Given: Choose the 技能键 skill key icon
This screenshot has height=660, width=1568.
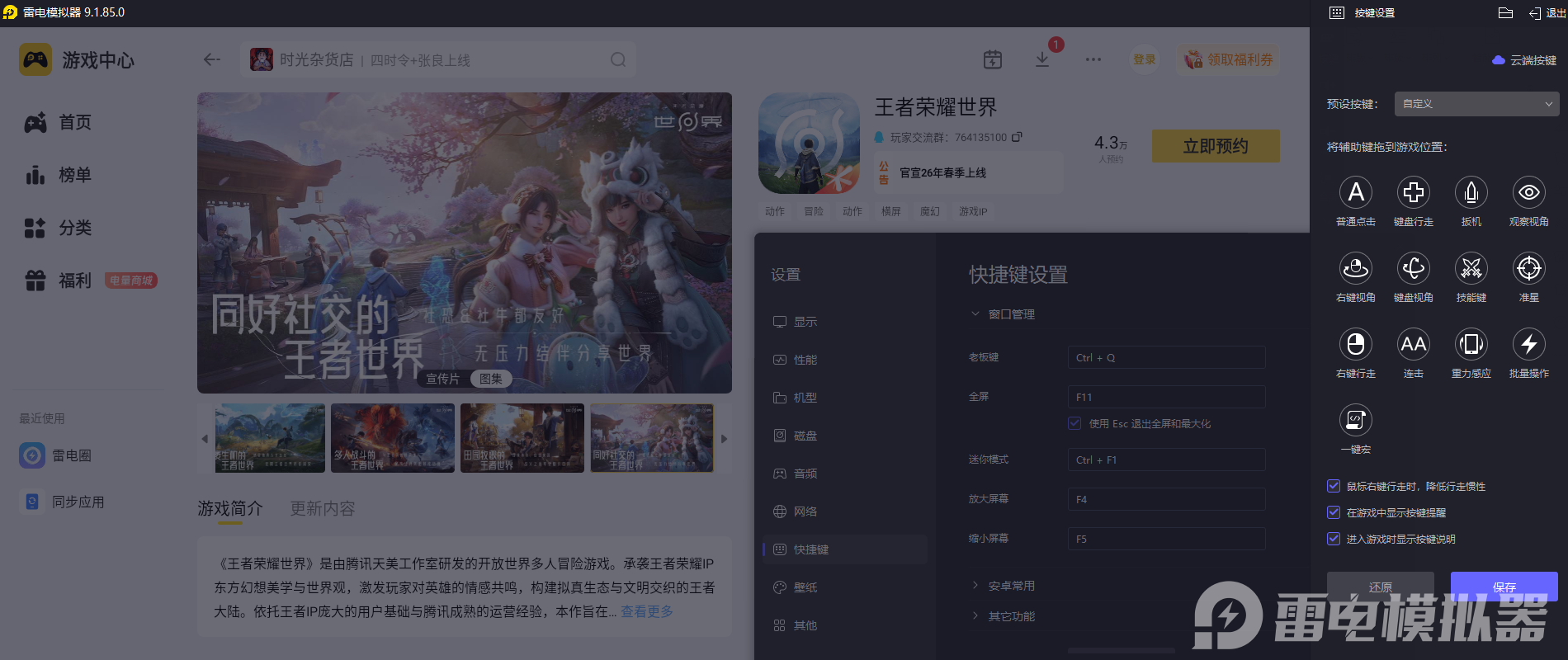Looking at the screenshot, I should pyautogui.click(x=1471, y=268).
